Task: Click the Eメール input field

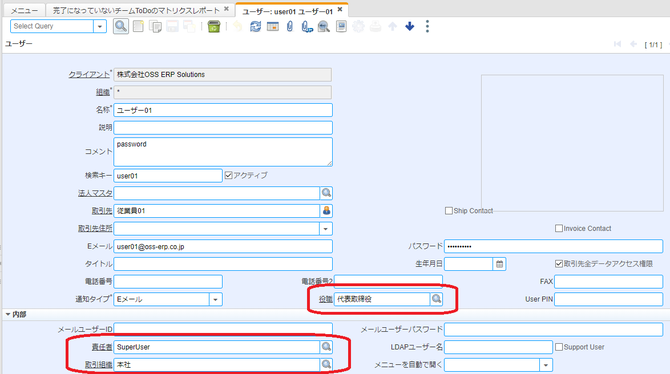Action: (223, 246)
